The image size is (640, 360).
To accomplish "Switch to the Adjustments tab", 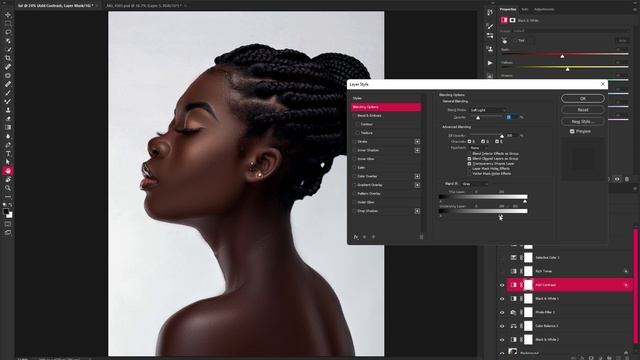I will [x=544, y=9].
